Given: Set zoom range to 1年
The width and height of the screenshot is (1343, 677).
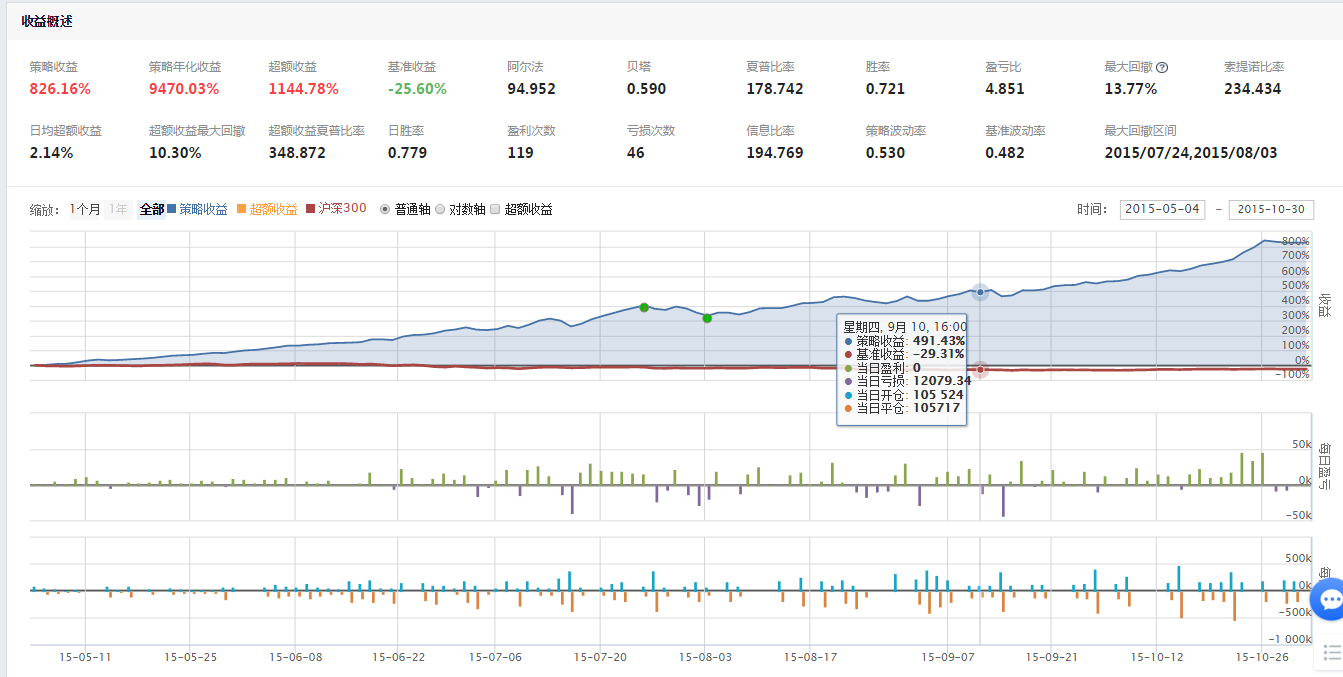Looking at the screenshot, I should pyautogui.click(x=118, y=210).
